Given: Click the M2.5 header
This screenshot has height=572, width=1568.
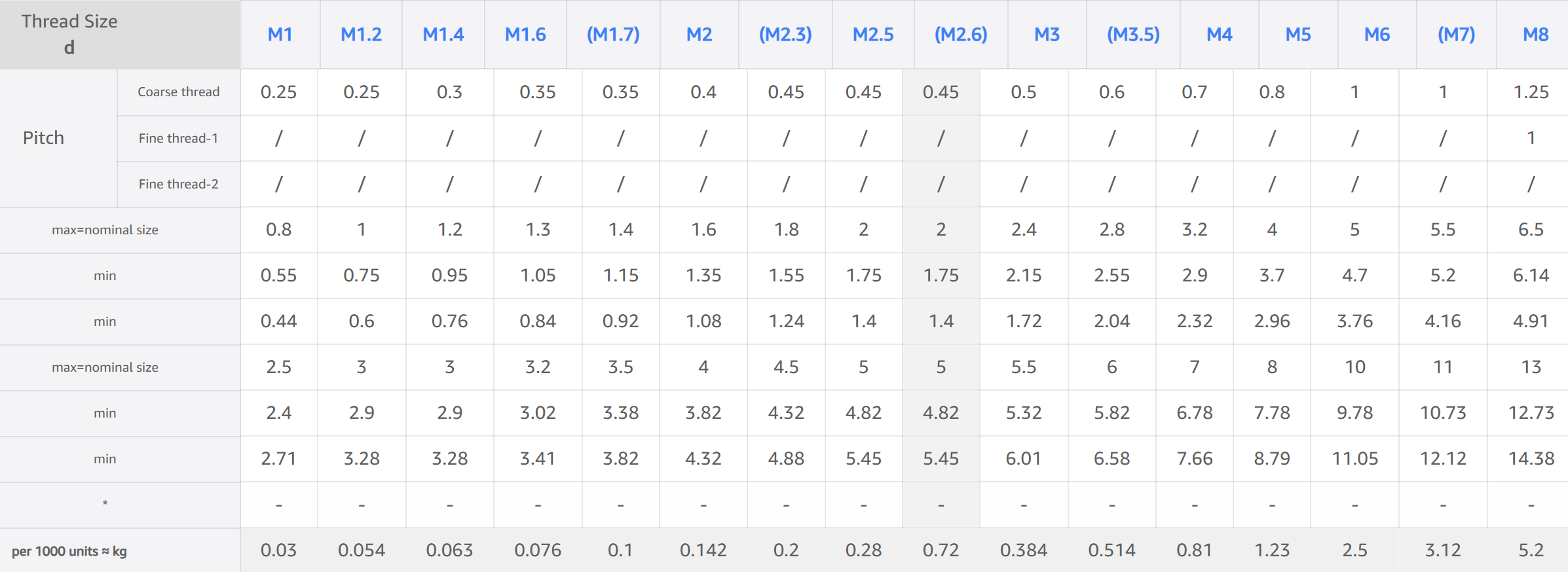Looking at the screenshot, I should [873, 35].
